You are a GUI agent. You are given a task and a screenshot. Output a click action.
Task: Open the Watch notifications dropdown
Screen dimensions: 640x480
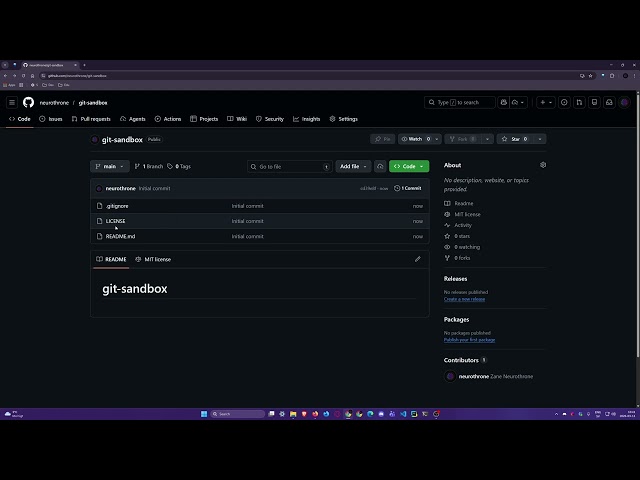coord(420,139)
